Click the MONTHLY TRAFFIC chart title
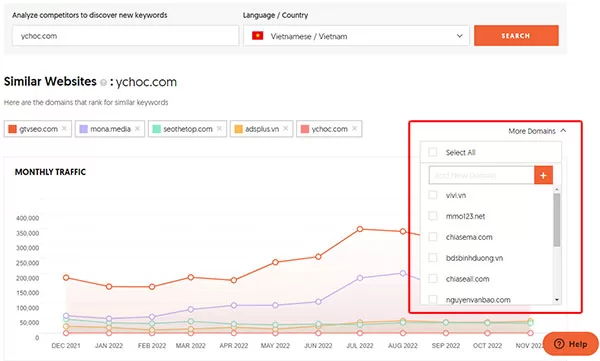The height and width of the screenshot is (361, 600). 50,172
